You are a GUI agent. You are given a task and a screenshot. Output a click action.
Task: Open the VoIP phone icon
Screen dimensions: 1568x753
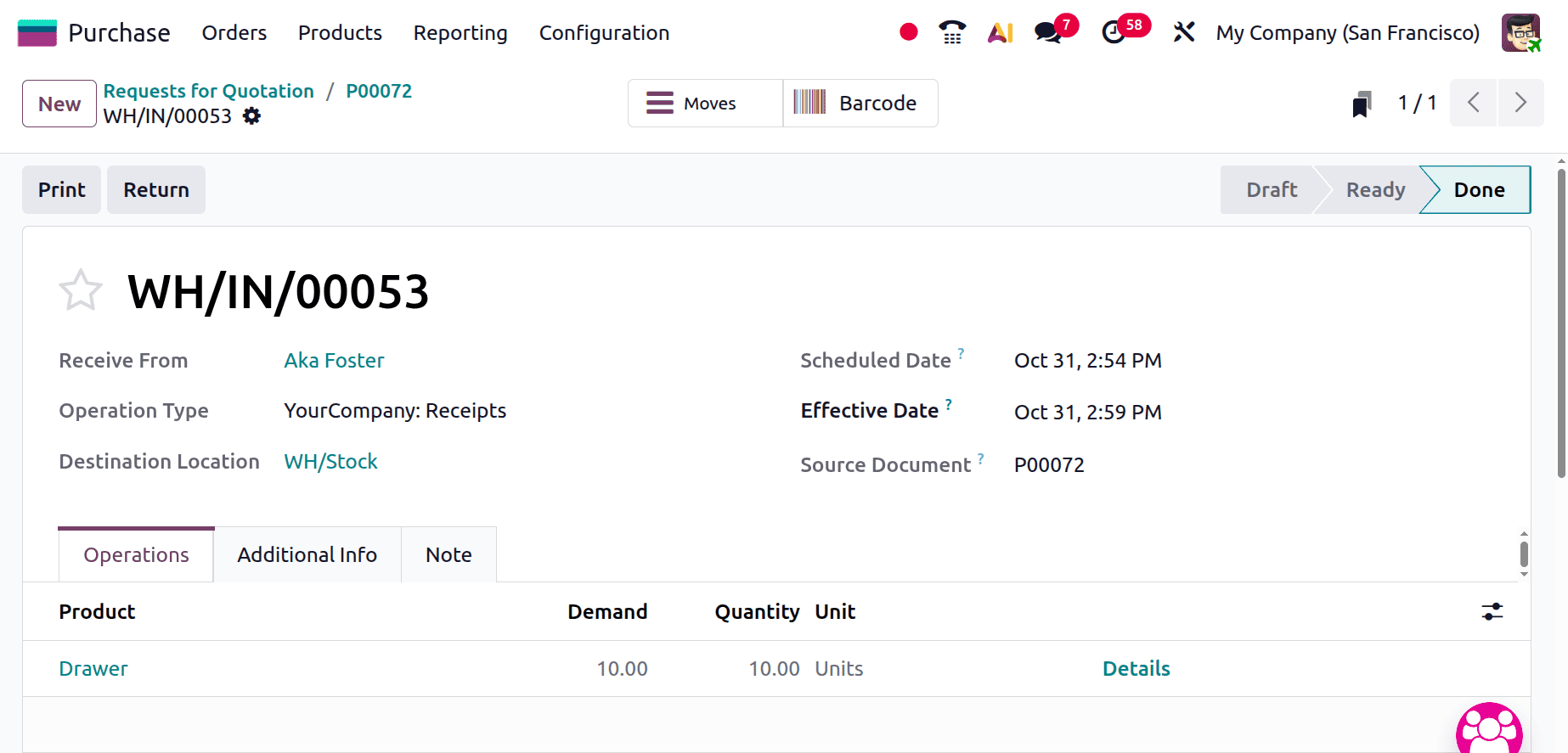[952, 32]
